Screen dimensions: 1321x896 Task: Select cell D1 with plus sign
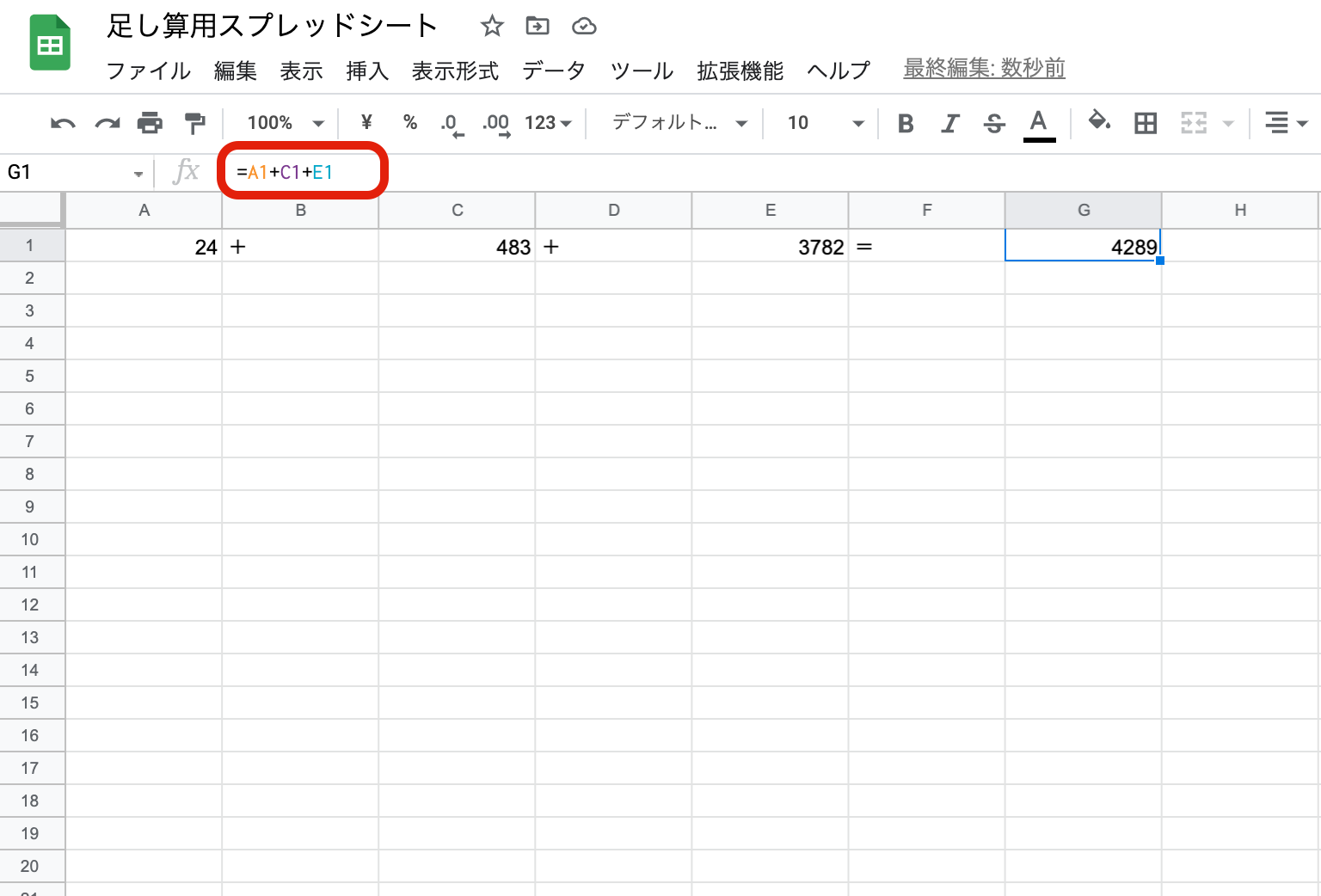(613, 246)
